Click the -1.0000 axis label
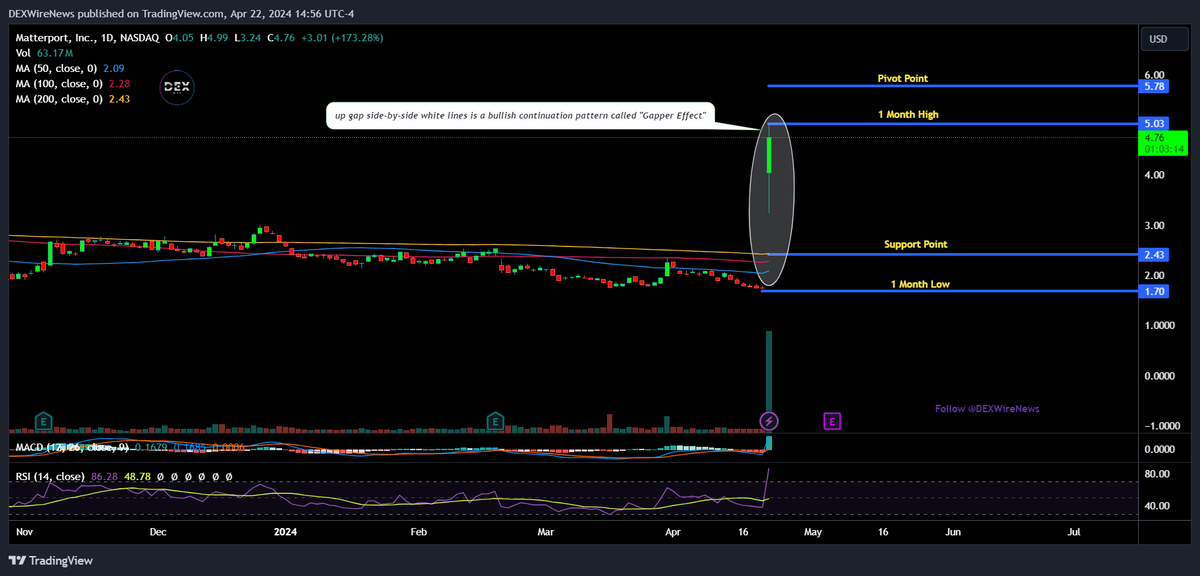The width and height of the screenshot is (1200, 576). [x=1160, y=426]
